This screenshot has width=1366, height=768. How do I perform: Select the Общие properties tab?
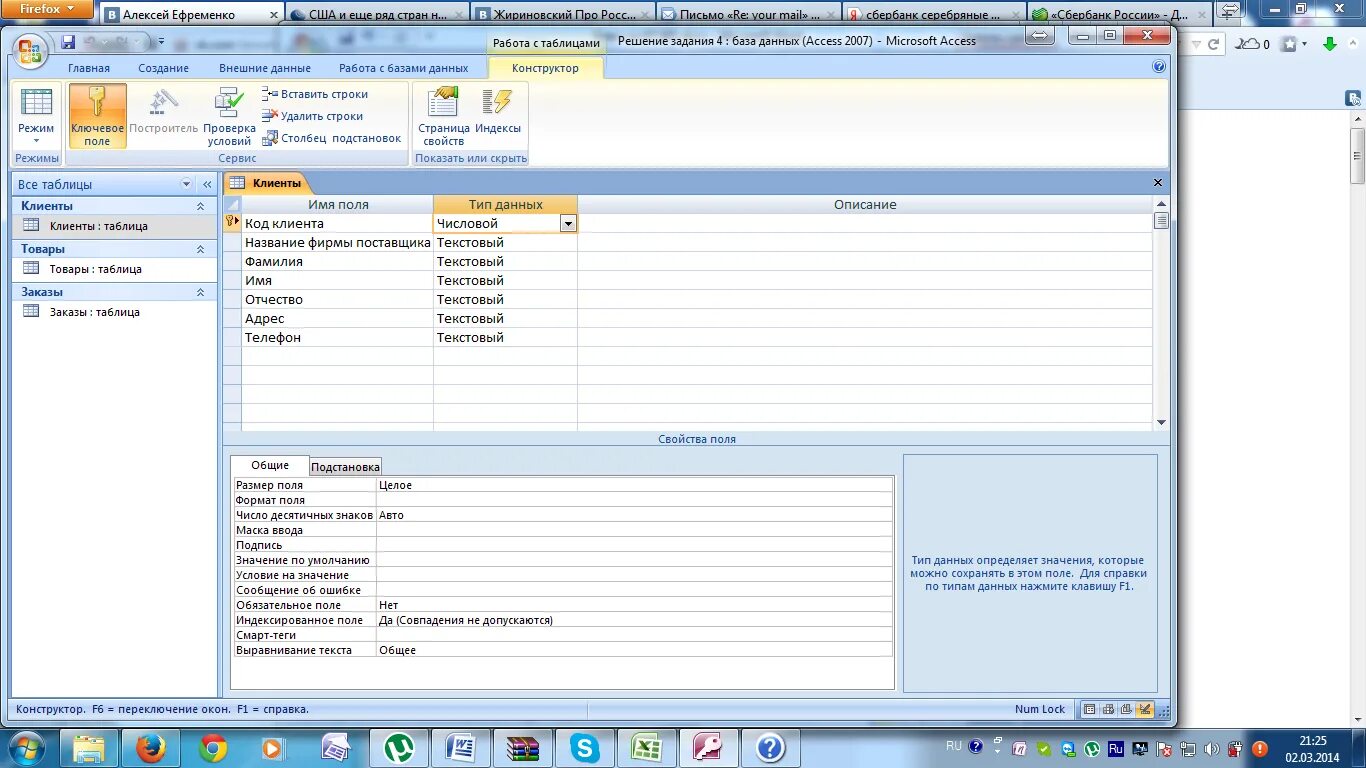point(270,465)
